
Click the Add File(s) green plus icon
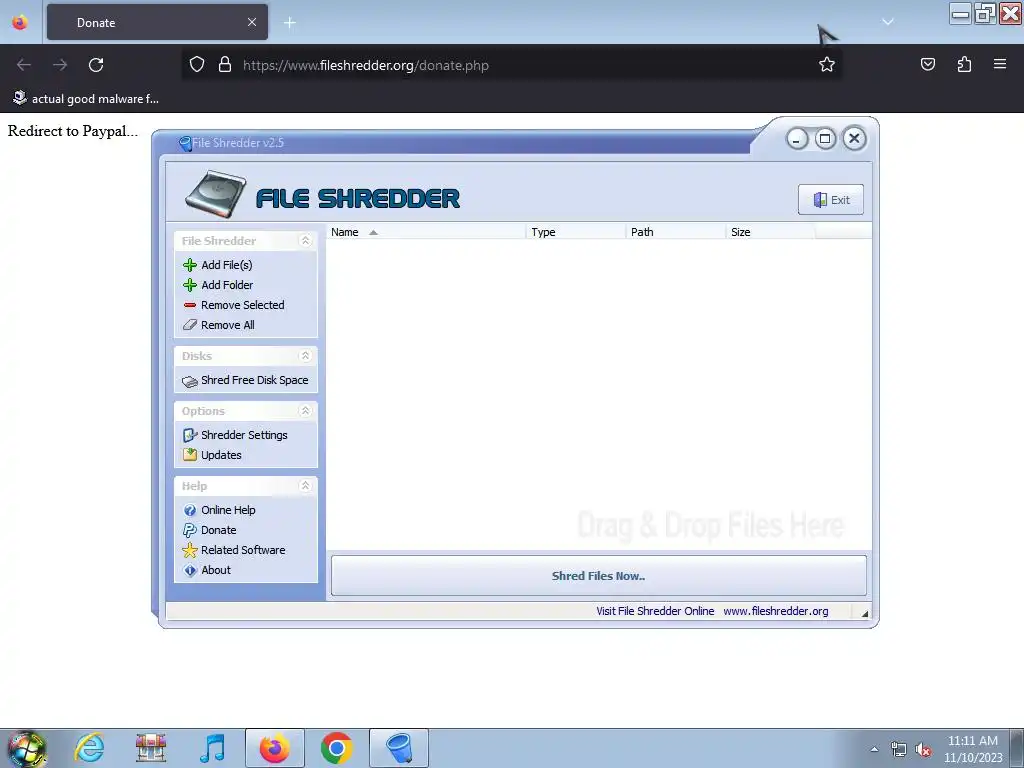pyautogui.click(x=190, y=265)
